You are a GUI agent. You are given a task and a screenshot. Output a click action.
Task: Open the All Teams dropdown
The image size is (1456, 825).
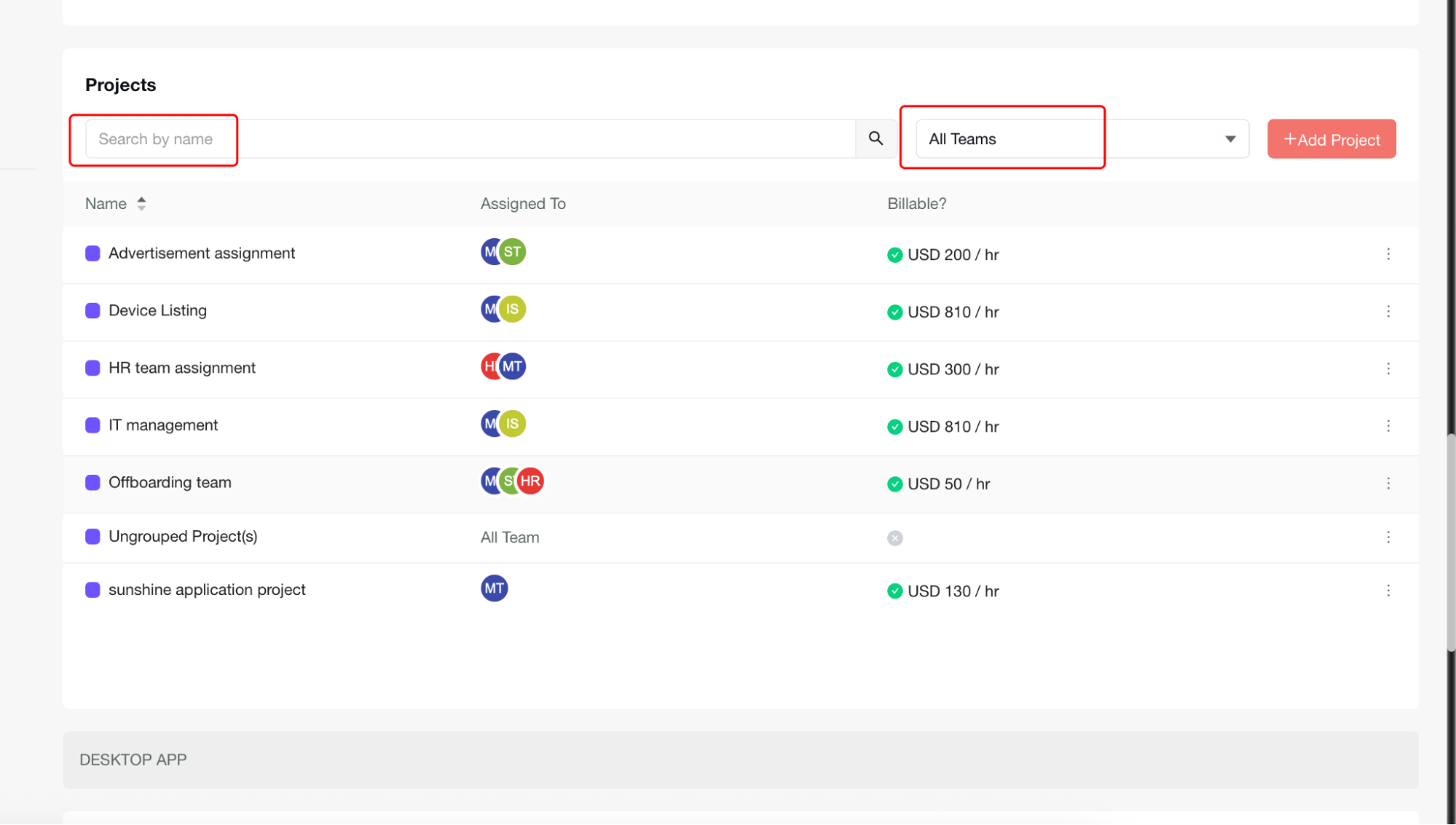[1082, 139]
